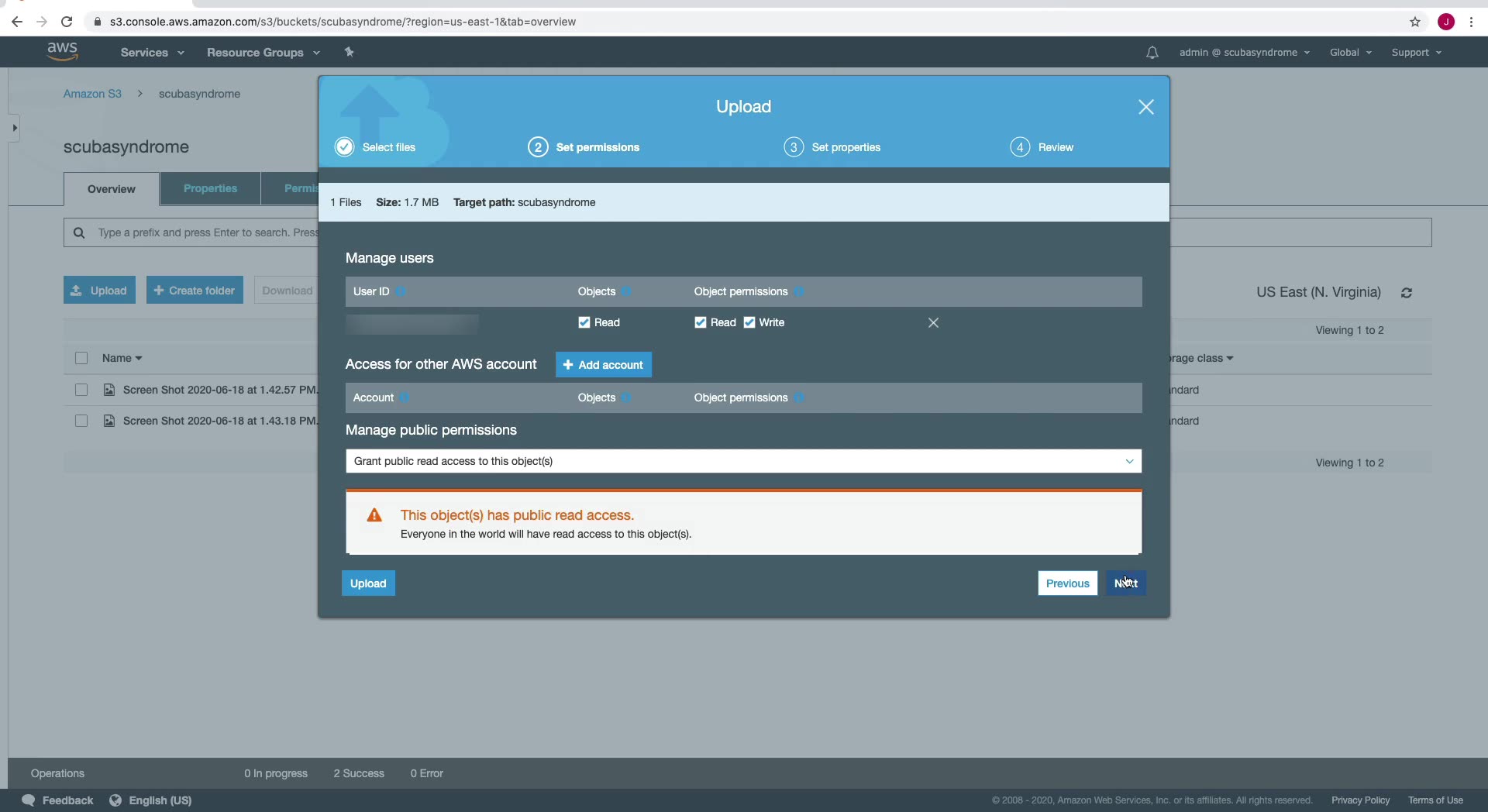1488x812 pixels.
Task: Close the Upload dialog with the X
Action: 1146,107
